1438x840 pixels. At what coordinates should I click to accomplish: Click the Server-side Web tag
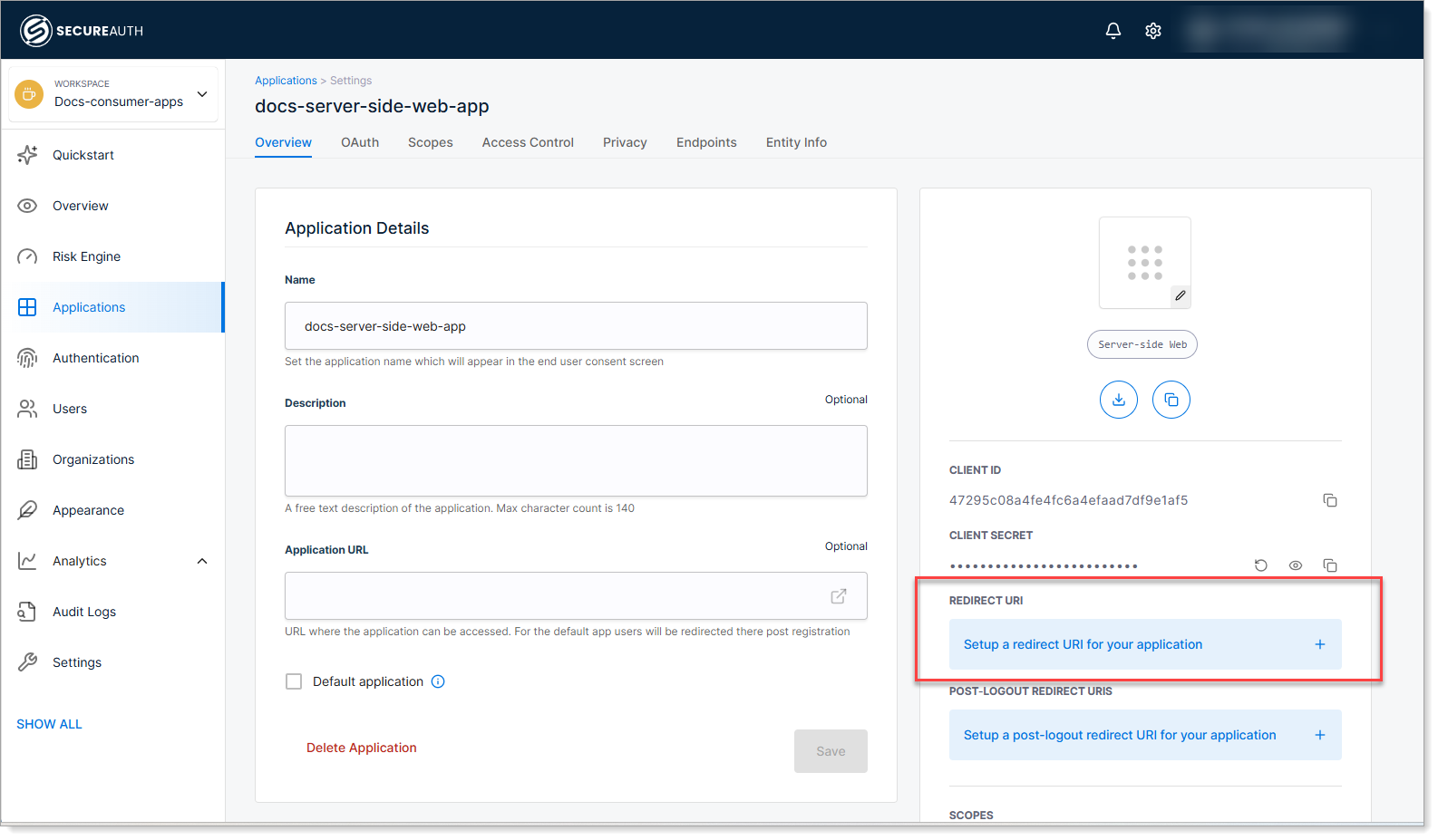tap(1142, 344)
